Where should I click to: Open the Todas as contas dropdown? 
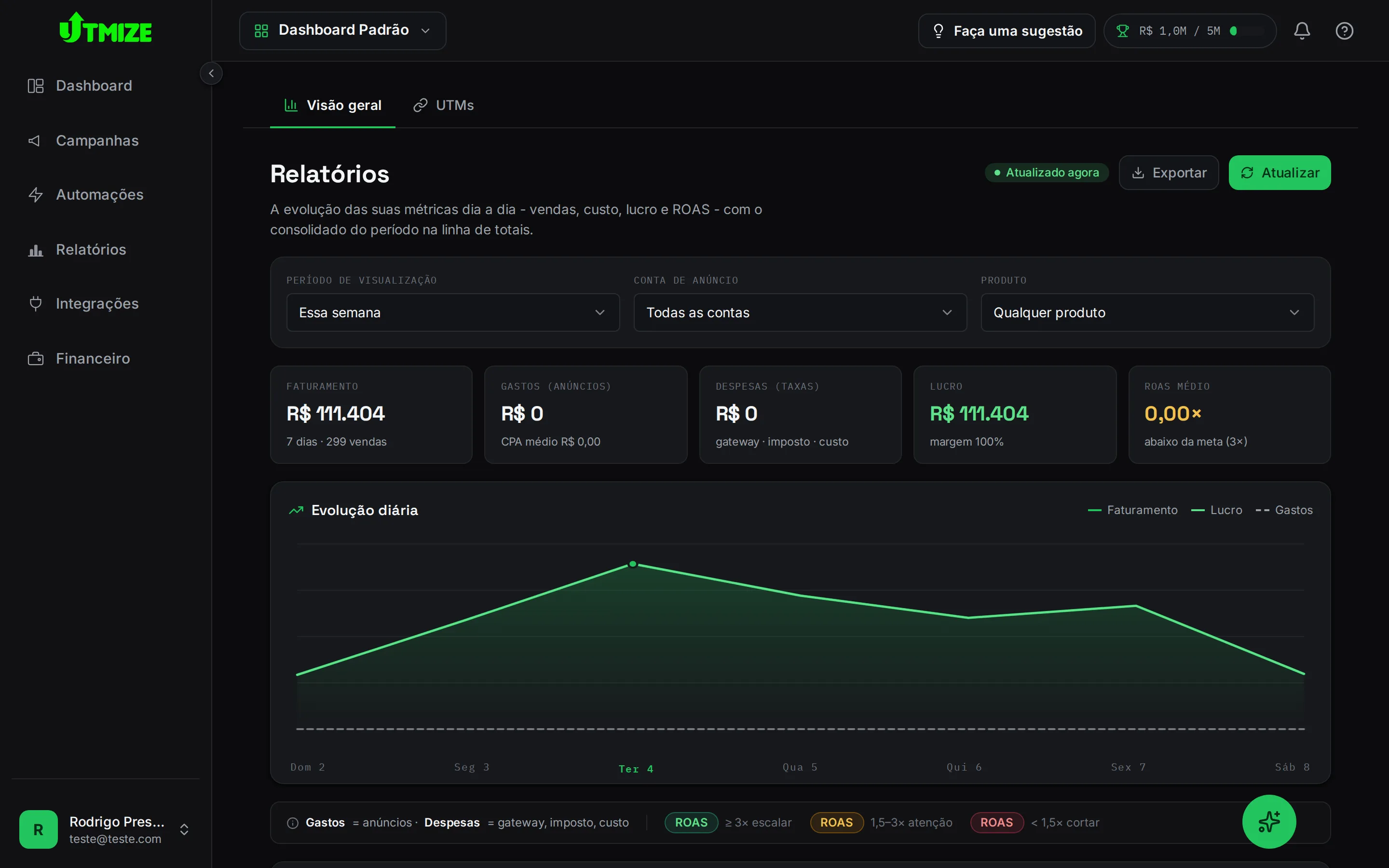[x=800, y=313]
